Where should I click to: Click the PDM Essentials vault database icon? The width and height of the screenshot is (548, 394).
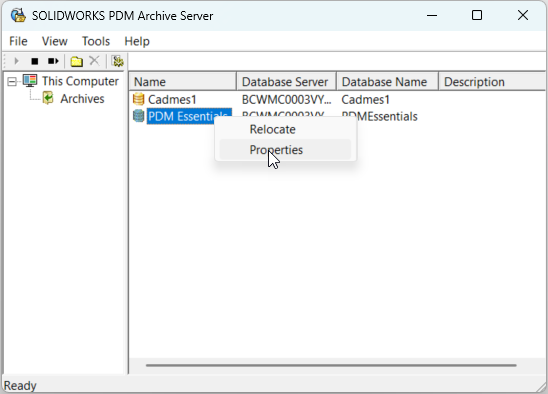tap(139, 116)
